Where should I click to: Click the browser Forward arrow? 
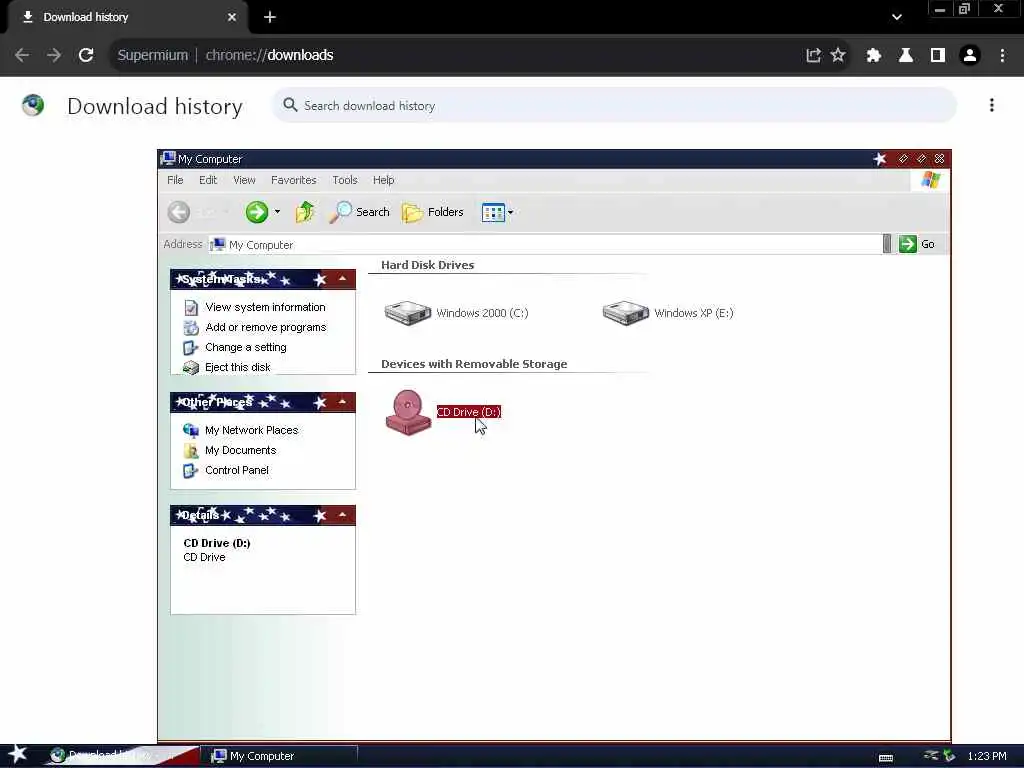click(x=54, y=56)
